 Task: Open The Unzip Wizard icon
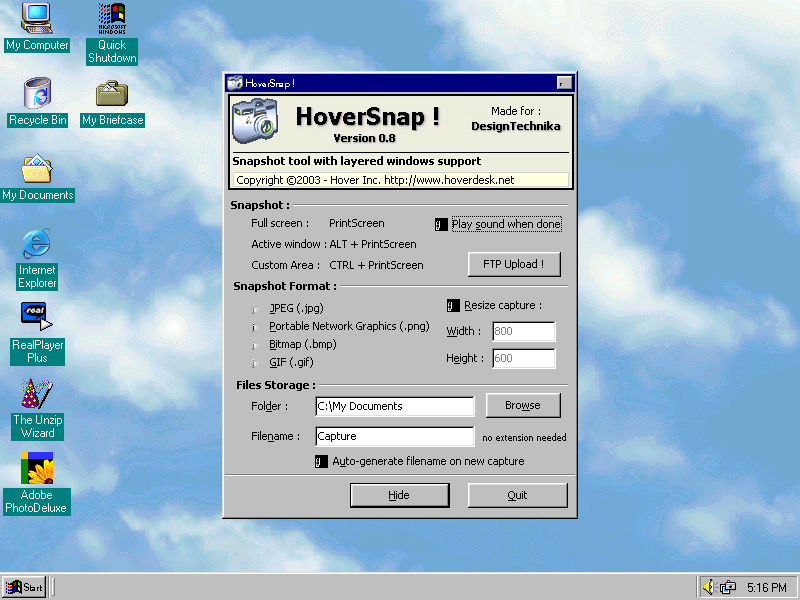tap(37, 409)
